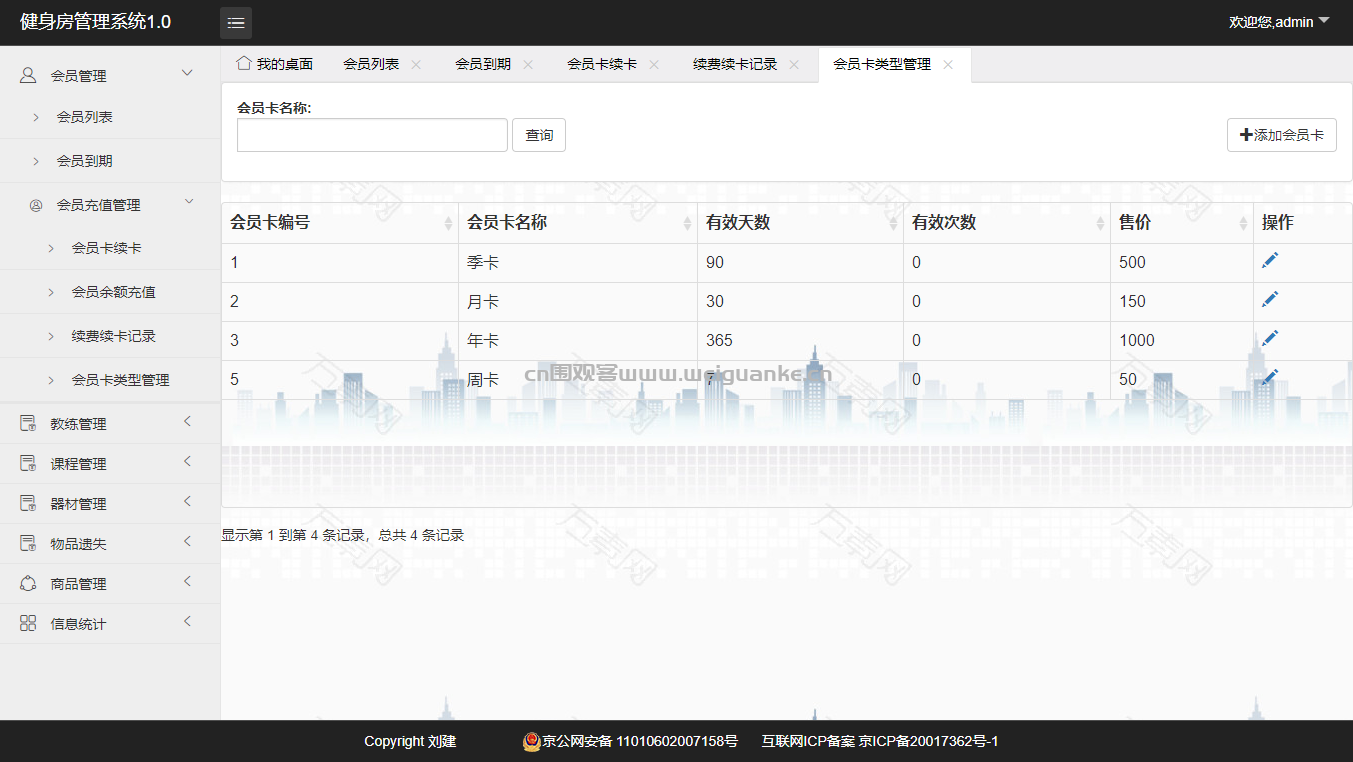This screenshot has width=1353, height=762.
Task: Click the 365 valid days cell
Action: coord(800,340)
